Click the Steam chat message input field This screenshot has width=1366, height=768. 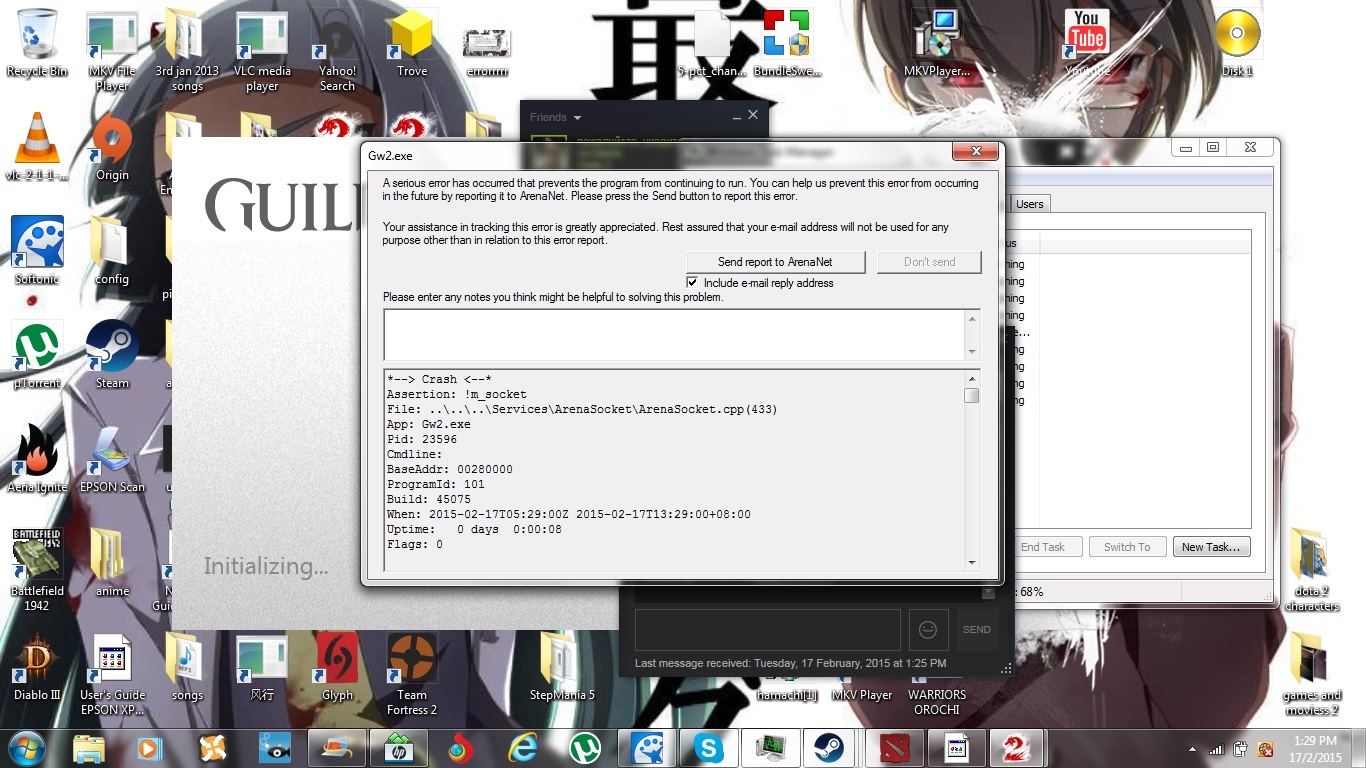[767, 630]
